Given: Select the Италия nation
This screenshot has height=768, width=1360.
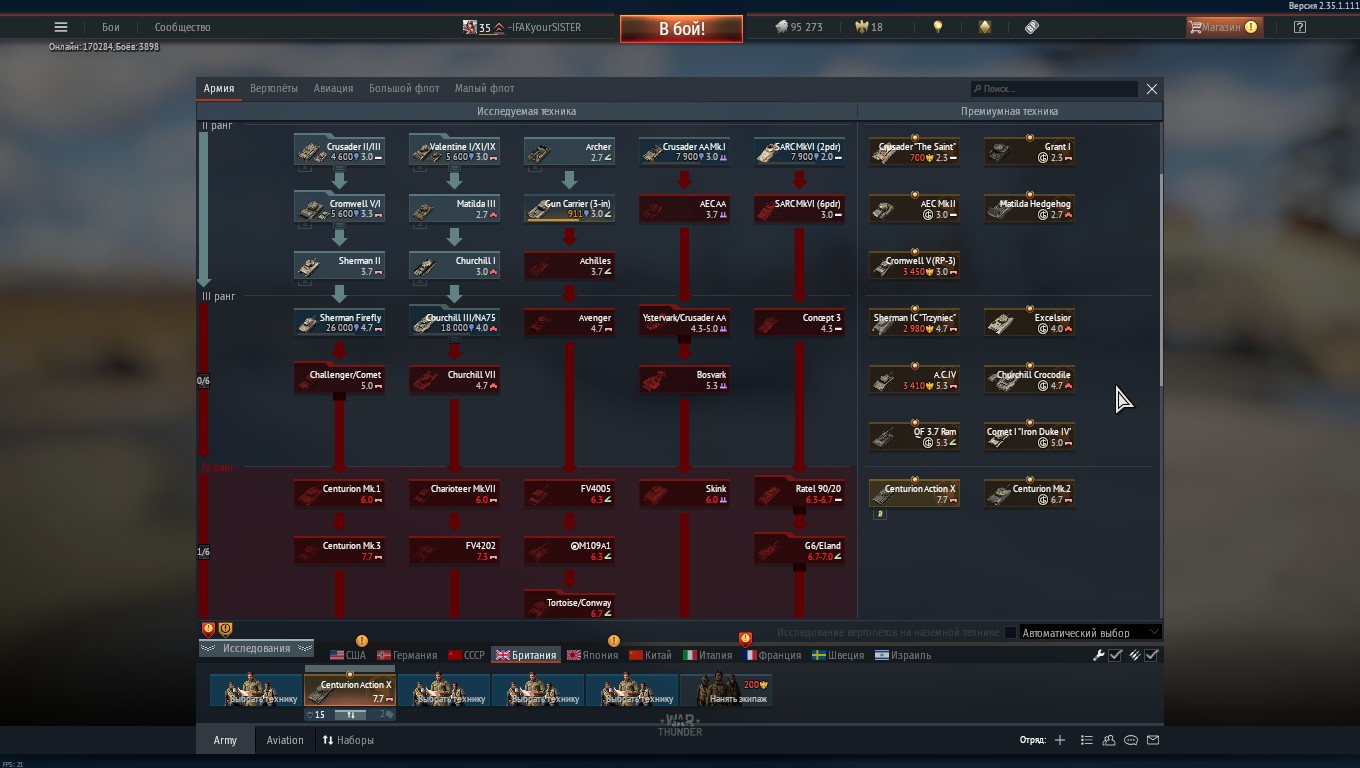Looking at the screenshot, I should click(x=708, y=655).
